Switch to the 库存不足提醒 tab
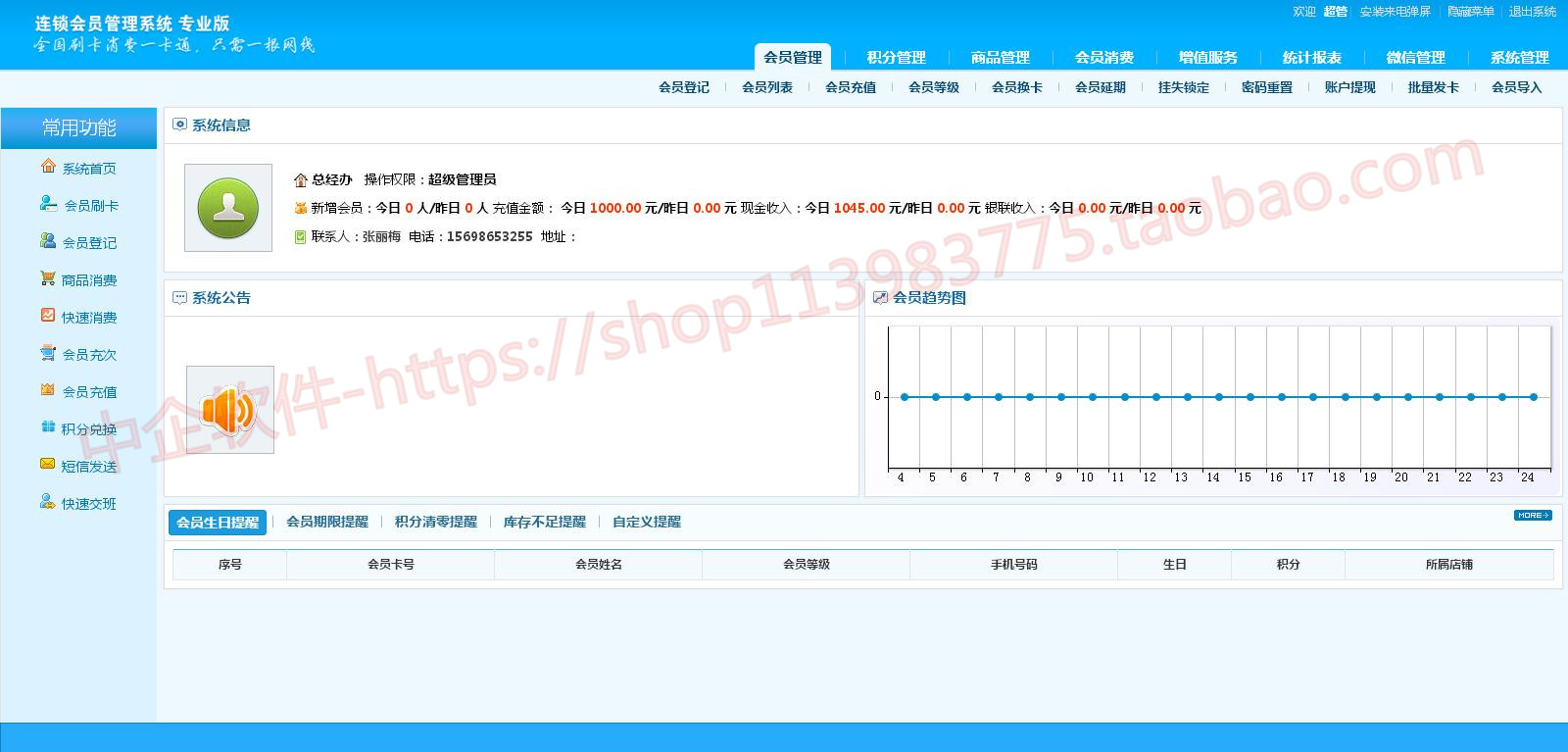This screenshot has width=1568, height=752. (x=545, y=523)
